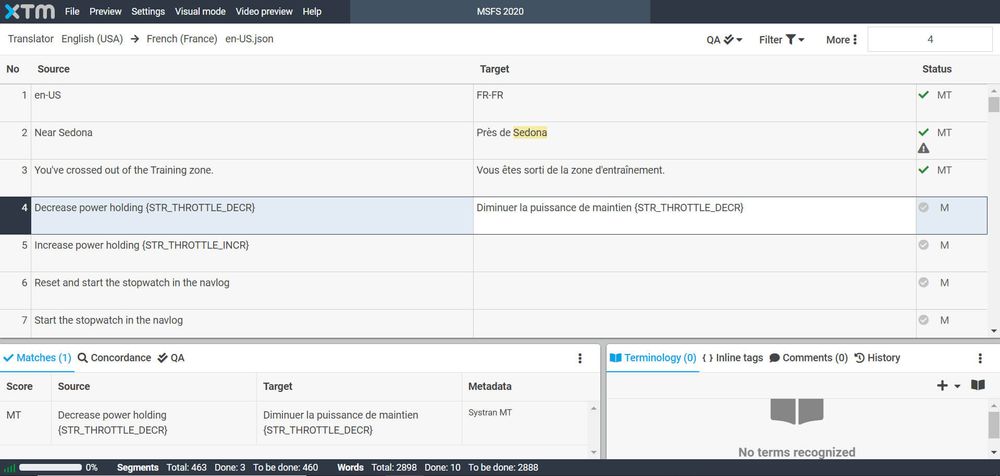1000x476 pixels.
Task: Switch to the Comments (0) tab
Action: (809, 358)
